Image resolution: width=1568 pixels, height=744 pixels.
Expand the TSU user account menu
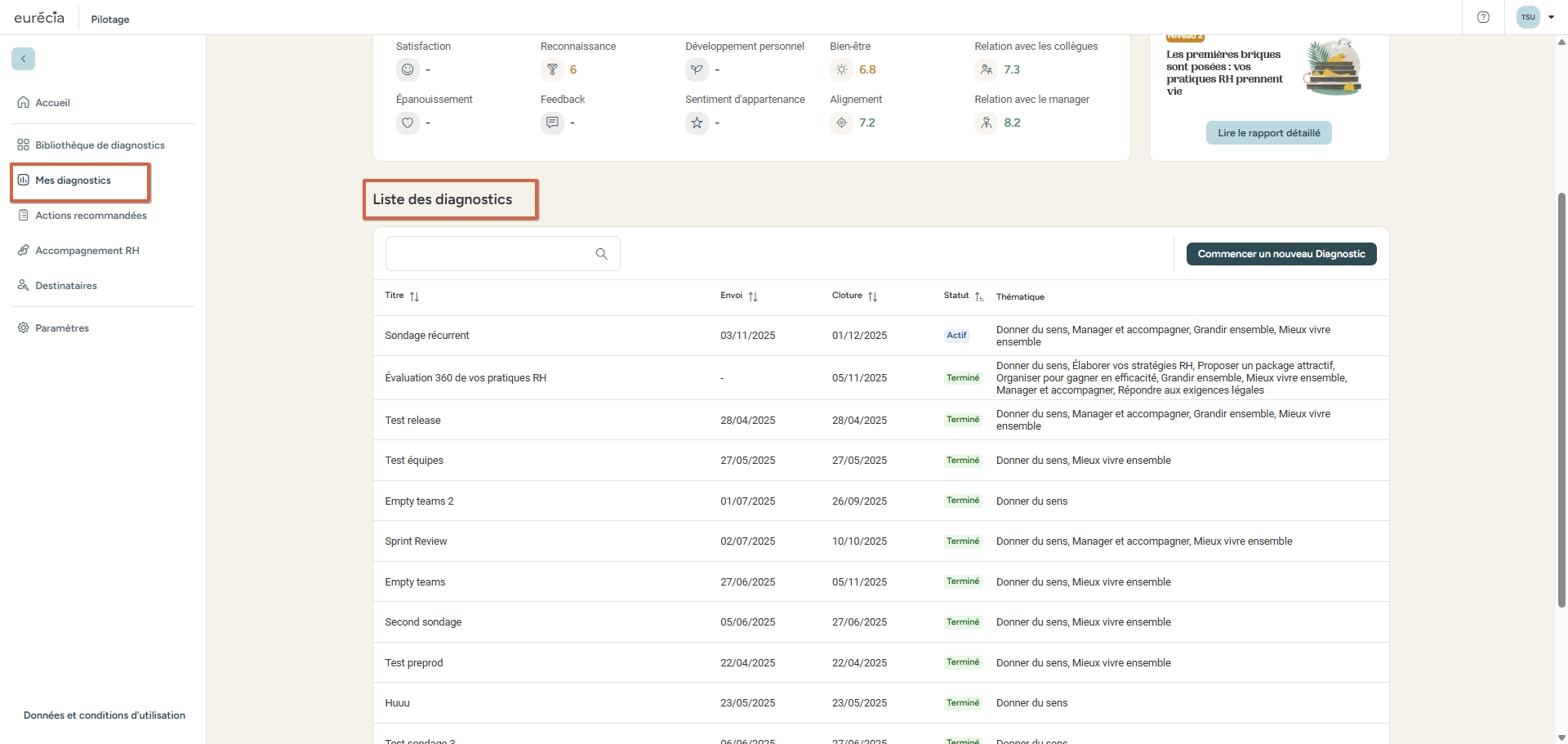pos(1550,17)
